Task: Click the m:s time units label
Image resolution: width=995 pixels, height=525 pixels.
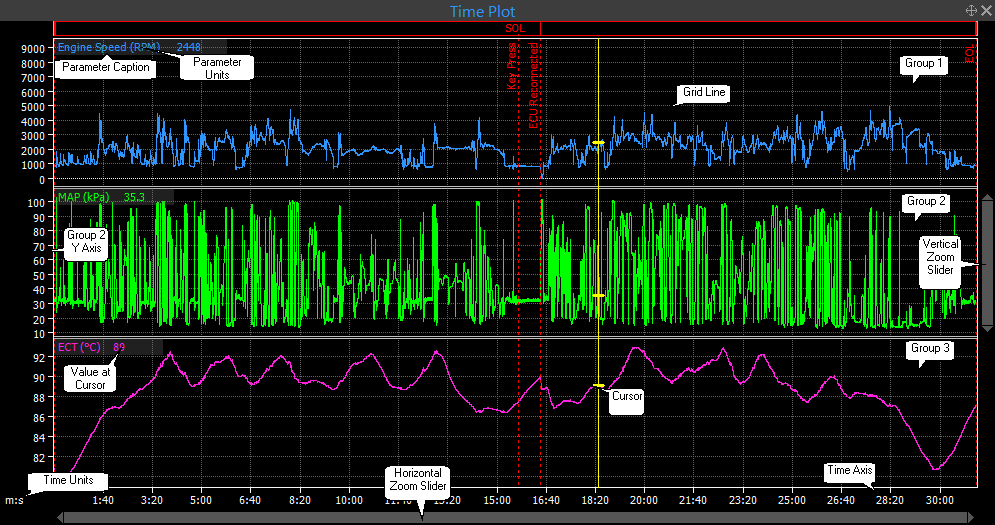Action: [15, 500]
